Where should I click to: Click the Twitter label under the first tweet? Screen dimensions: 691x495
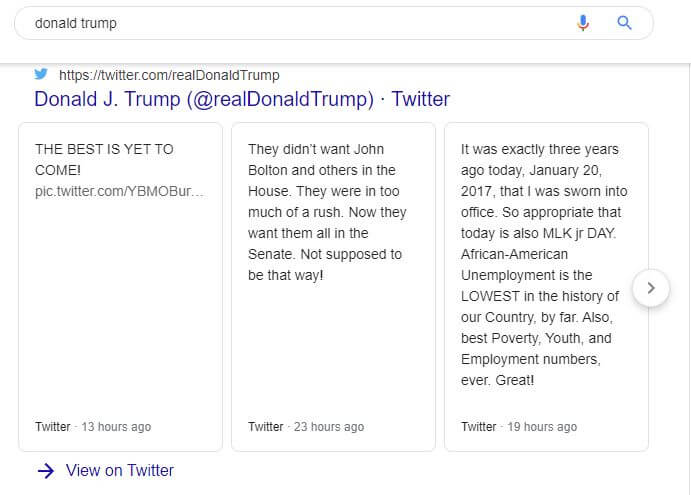[52, 427]
